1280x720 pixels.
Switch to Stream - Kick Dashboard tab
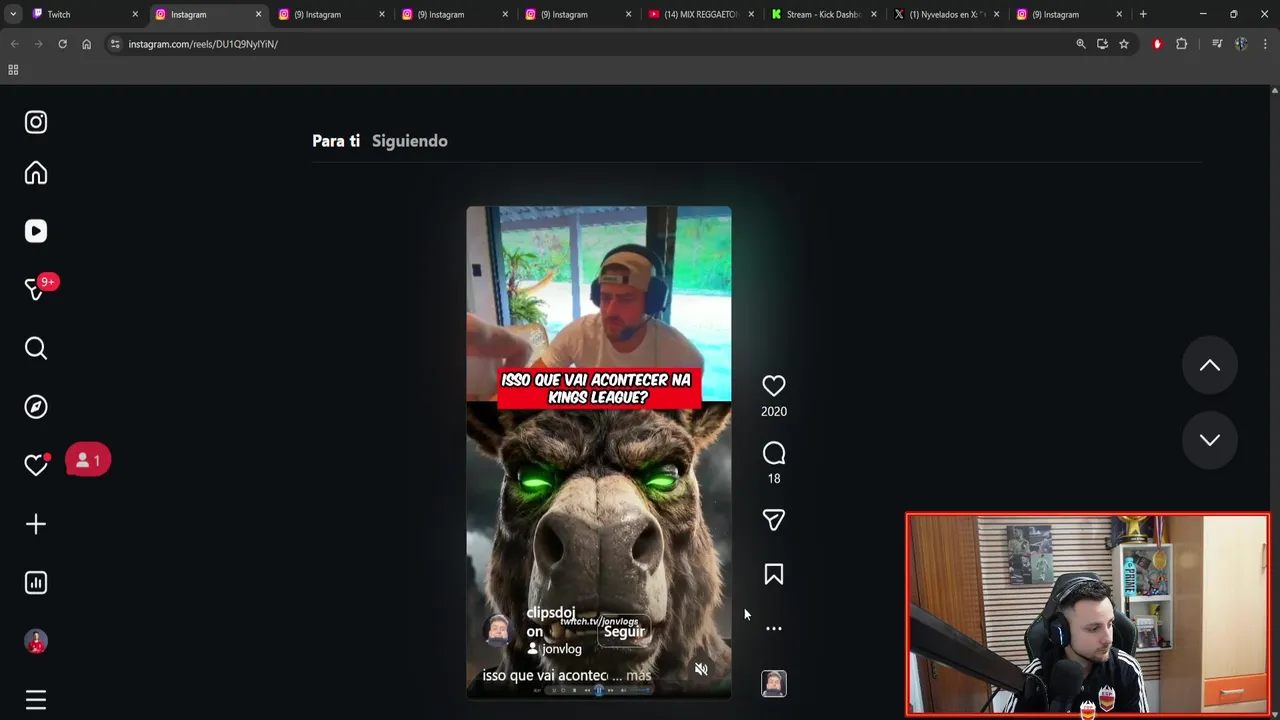point(822,14)
